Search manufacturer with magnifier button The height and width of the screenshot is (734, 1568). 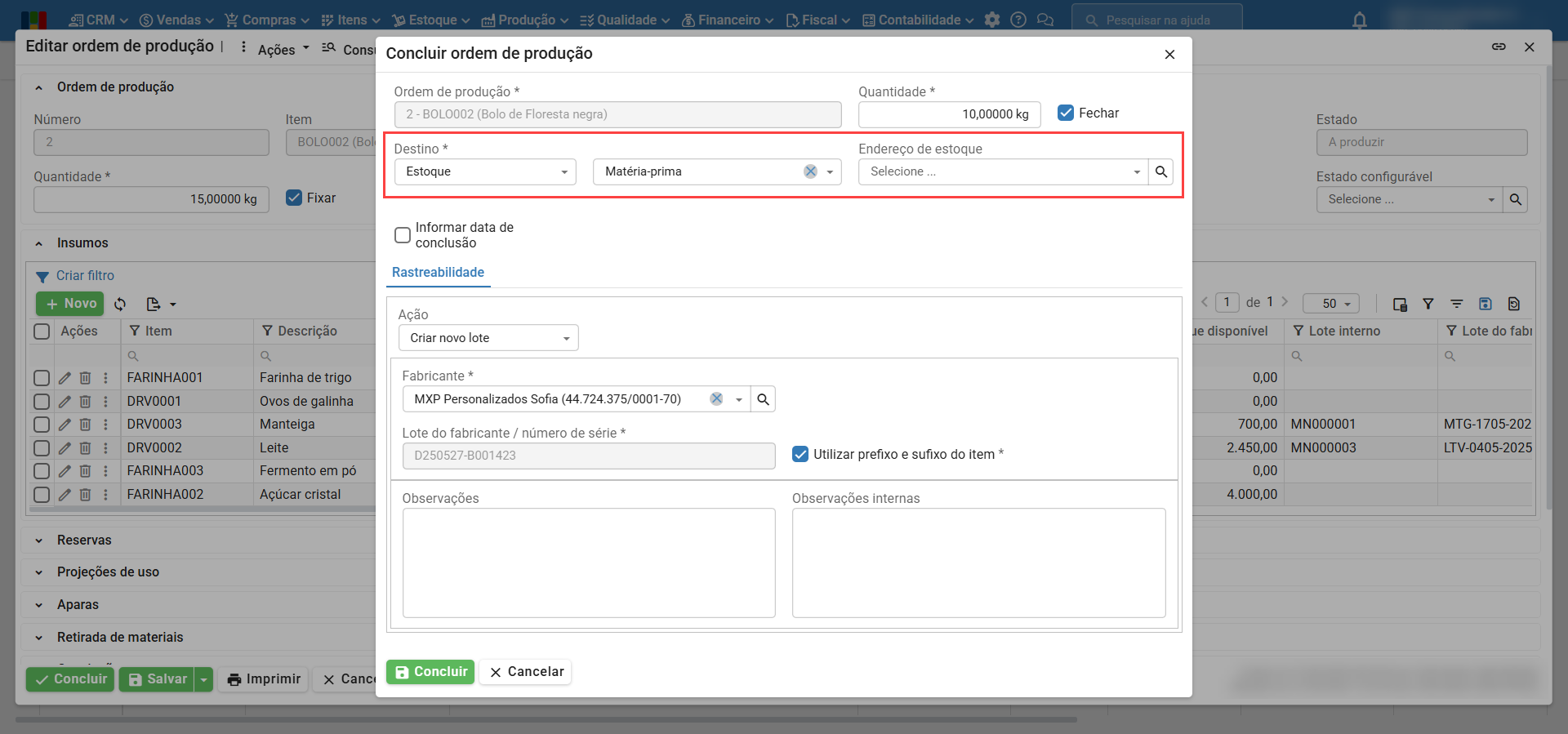click(x=763, y=399)
